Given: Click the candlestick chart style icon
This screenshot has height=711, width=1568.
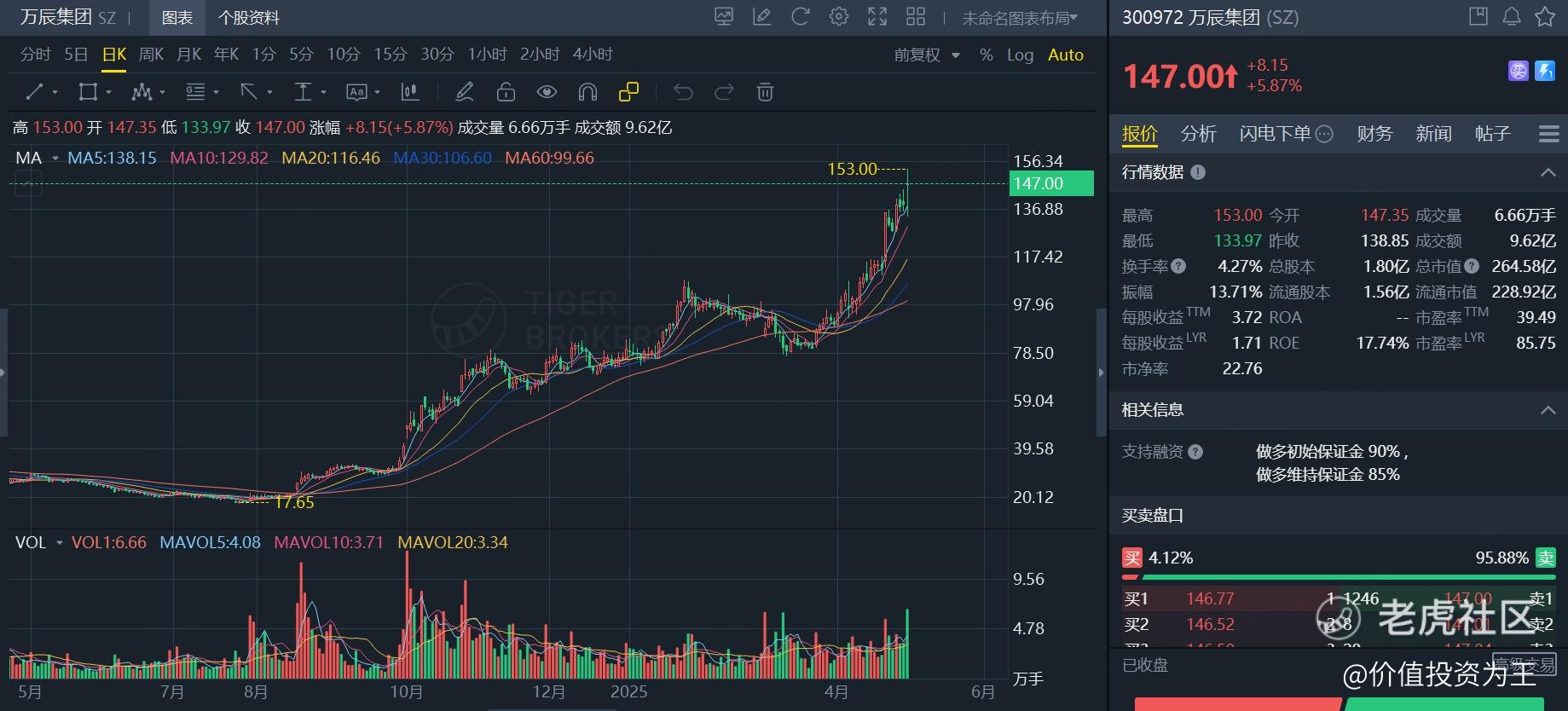Looking at the screenshot, I should (410, 92).
